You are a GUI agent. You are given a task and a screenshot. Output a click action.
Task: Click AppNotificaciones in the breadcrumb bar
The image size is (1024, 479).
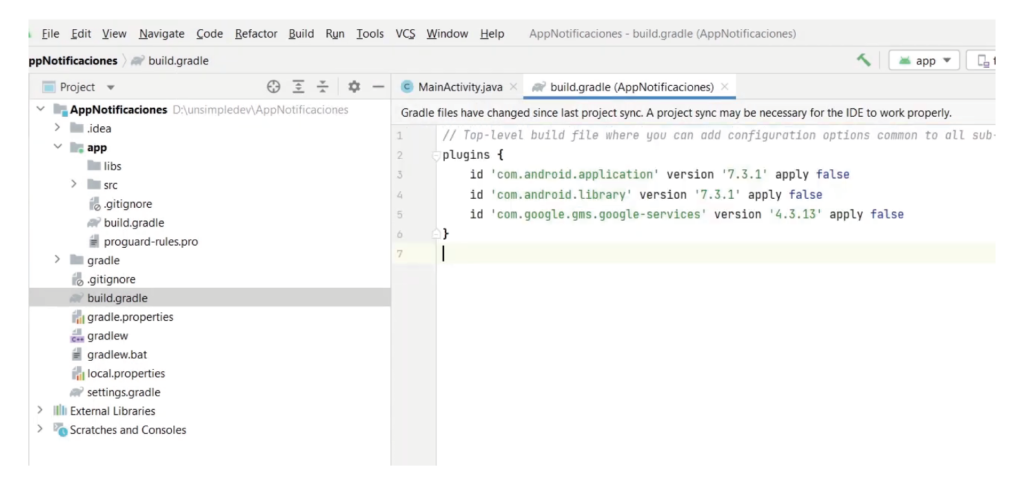click(x=74, y=60)
